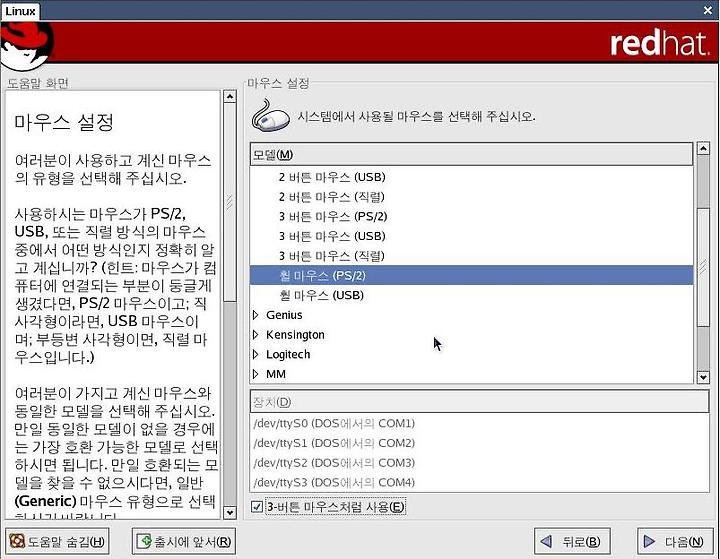
Task: Select 3 버튼 마우스 (USB)
Action: coord(472,236)
